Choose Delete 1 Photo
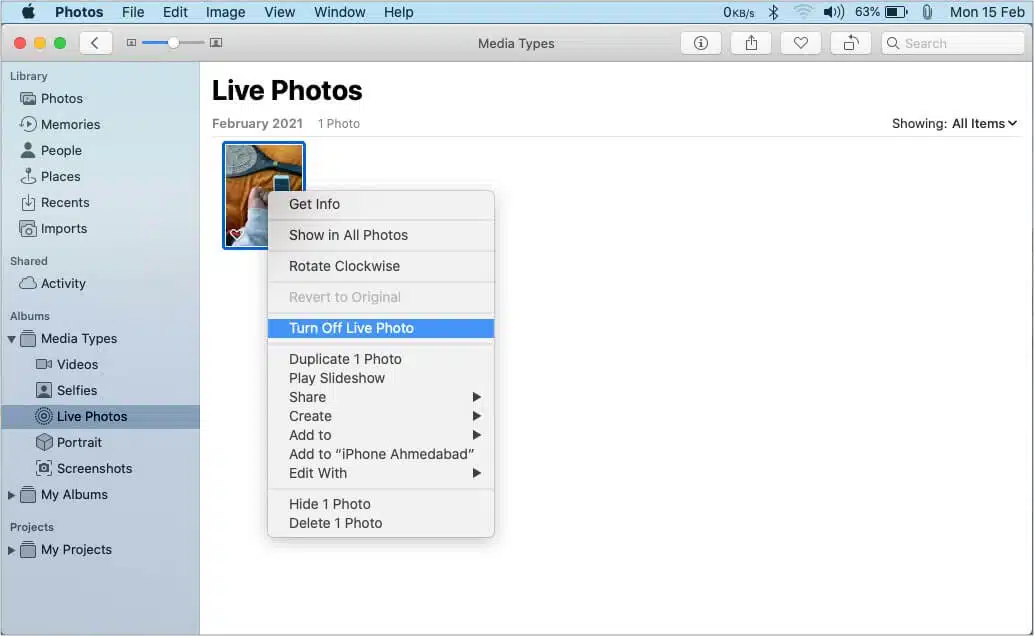This screenshot has width=1034, height=636. click(380, 523)
